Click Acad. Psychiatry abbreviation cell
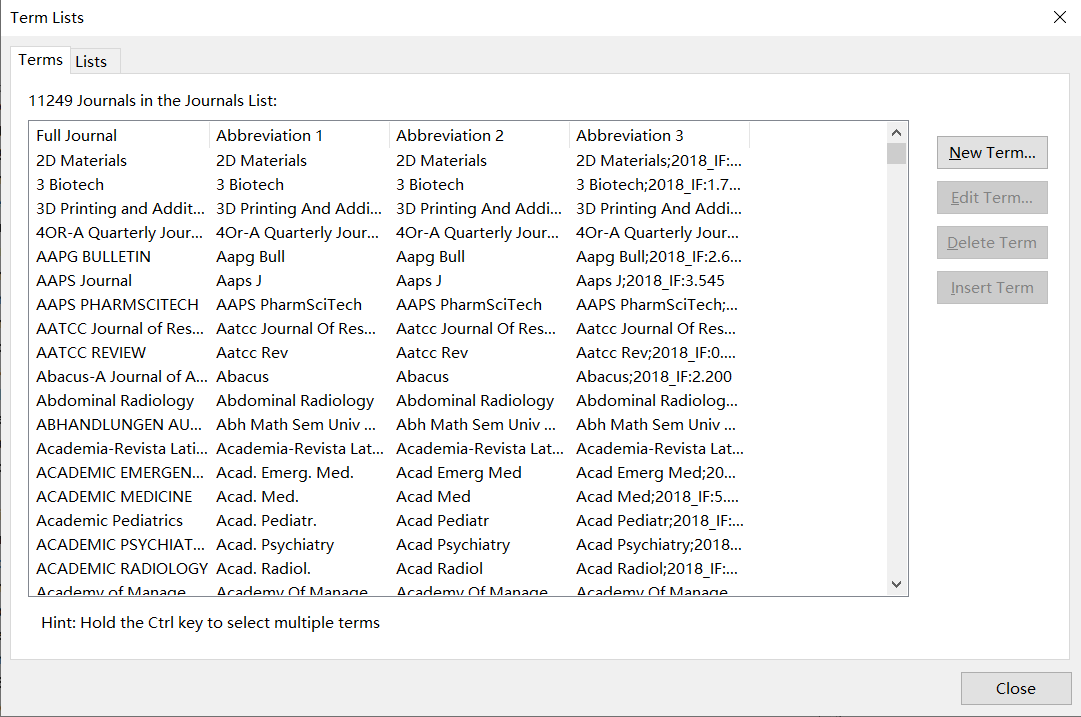Screen dimensions: 1081x717 tap(275, 545)
